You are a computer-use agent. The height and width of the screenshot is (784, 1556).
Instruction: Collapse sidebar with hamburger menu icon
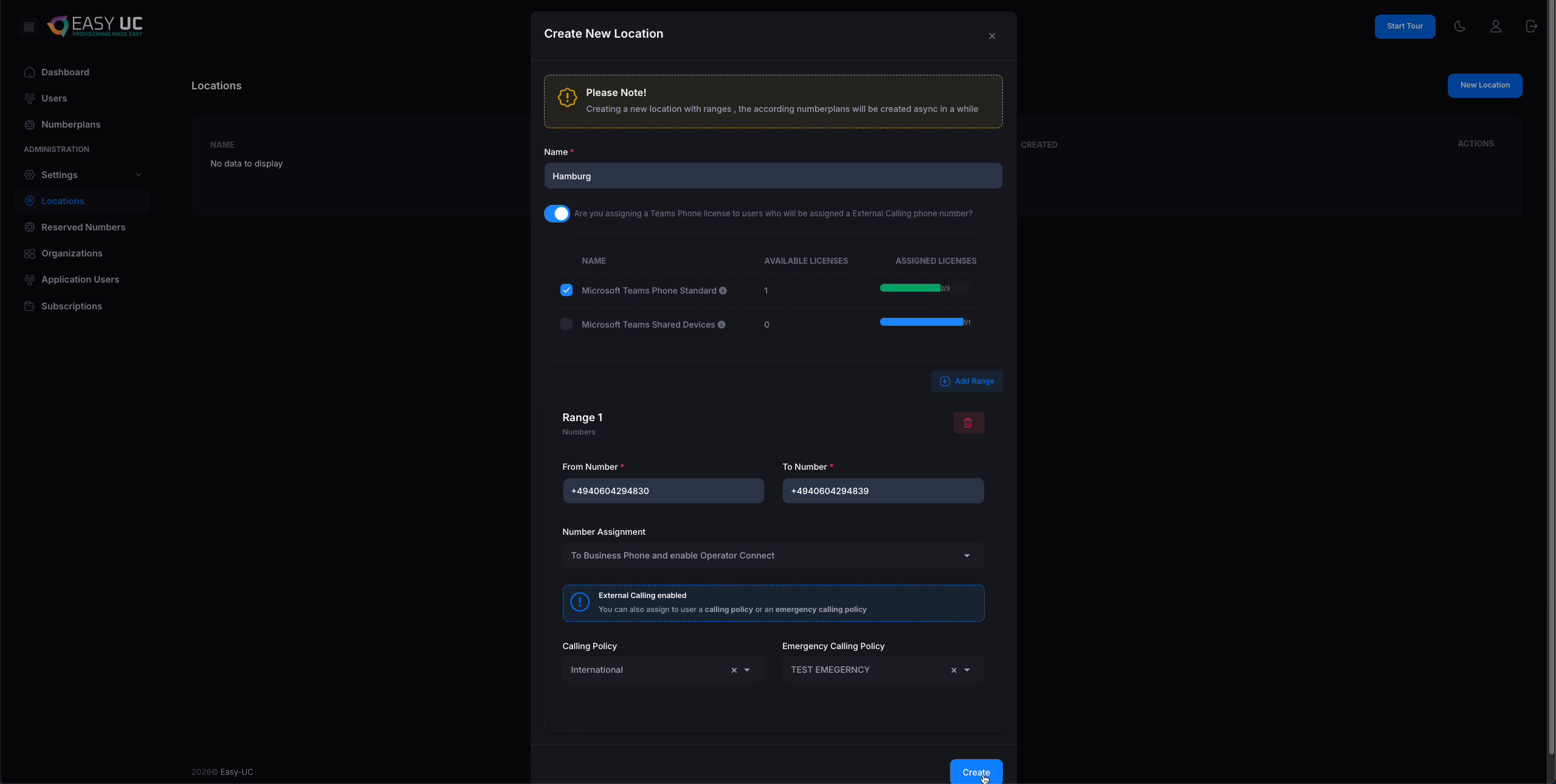coord(29,26)
